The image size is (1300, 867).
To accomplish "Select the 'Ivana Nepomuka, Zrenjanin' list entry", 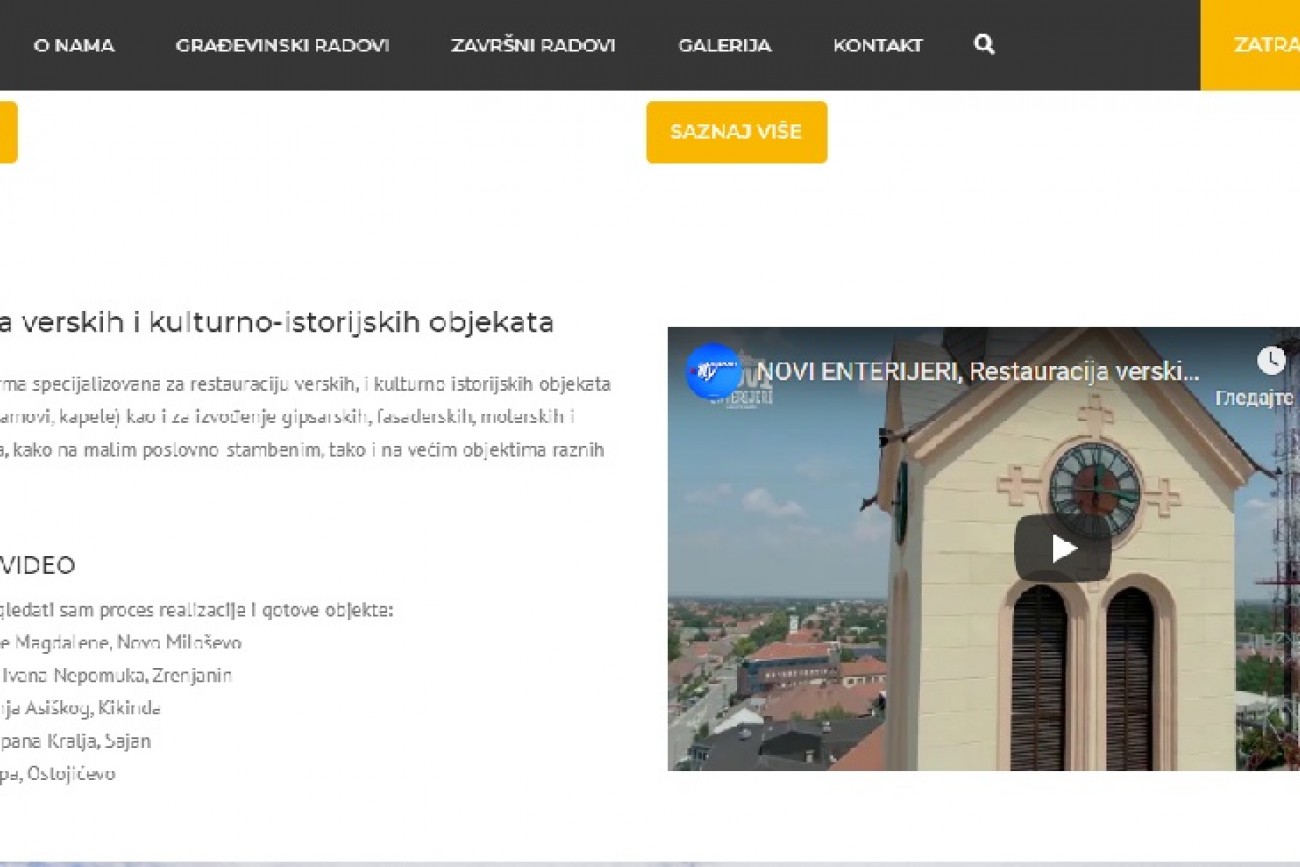I will click(x=116, y=675).
